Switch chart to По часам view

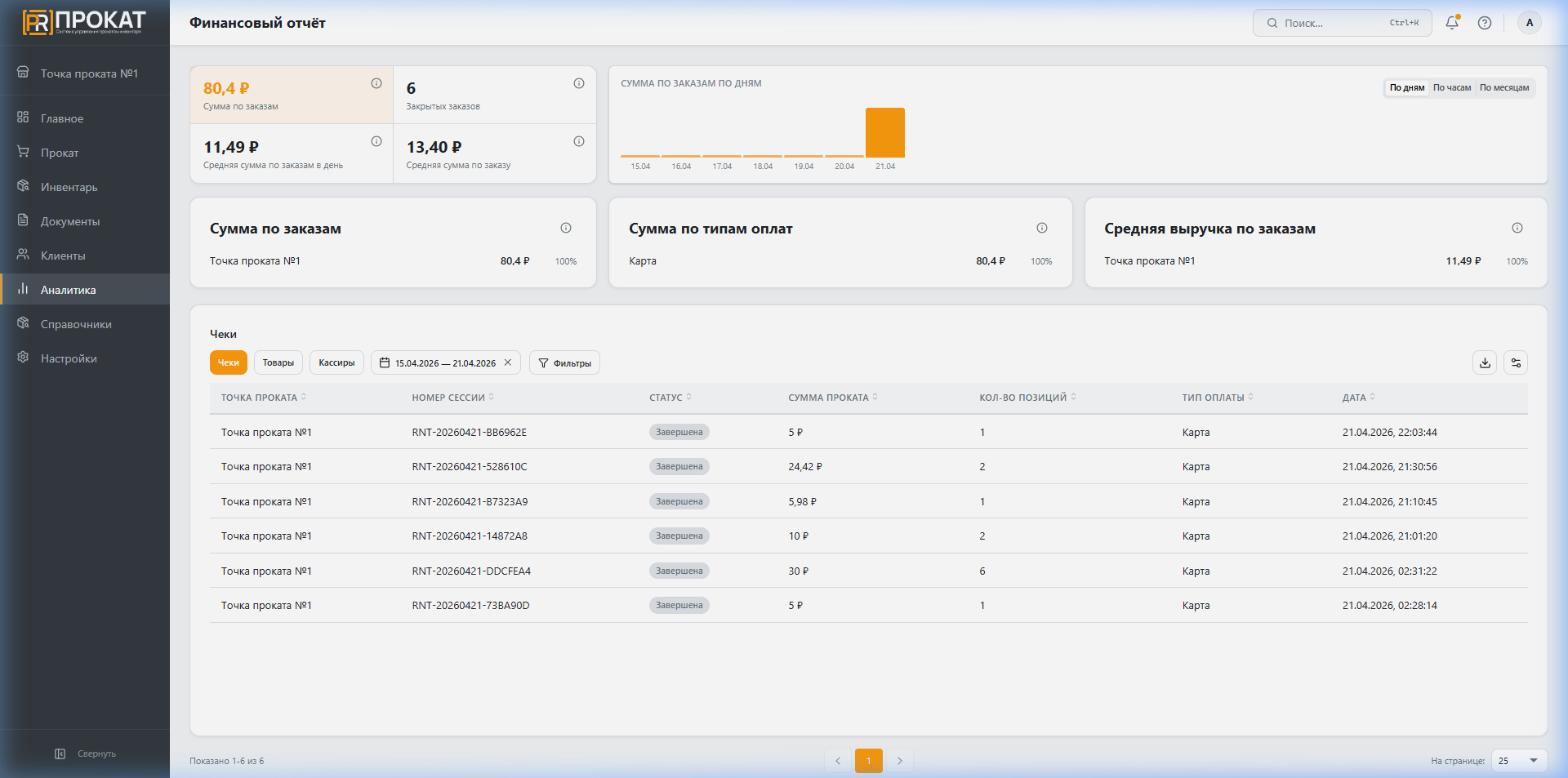pos(1452,87)
